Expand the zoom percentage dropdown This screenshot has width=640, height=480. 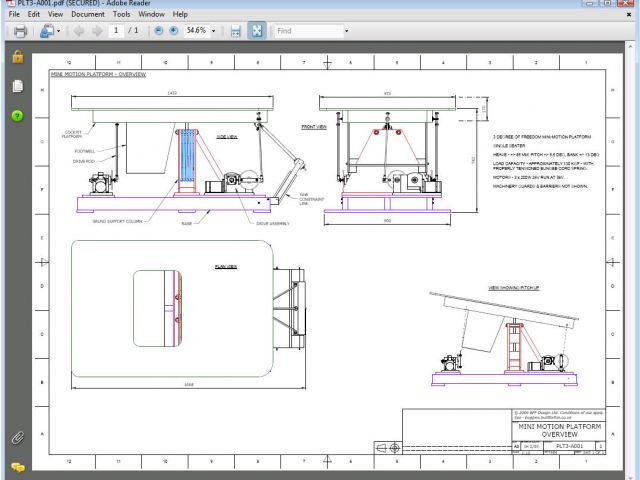click(x=213, y=31)
